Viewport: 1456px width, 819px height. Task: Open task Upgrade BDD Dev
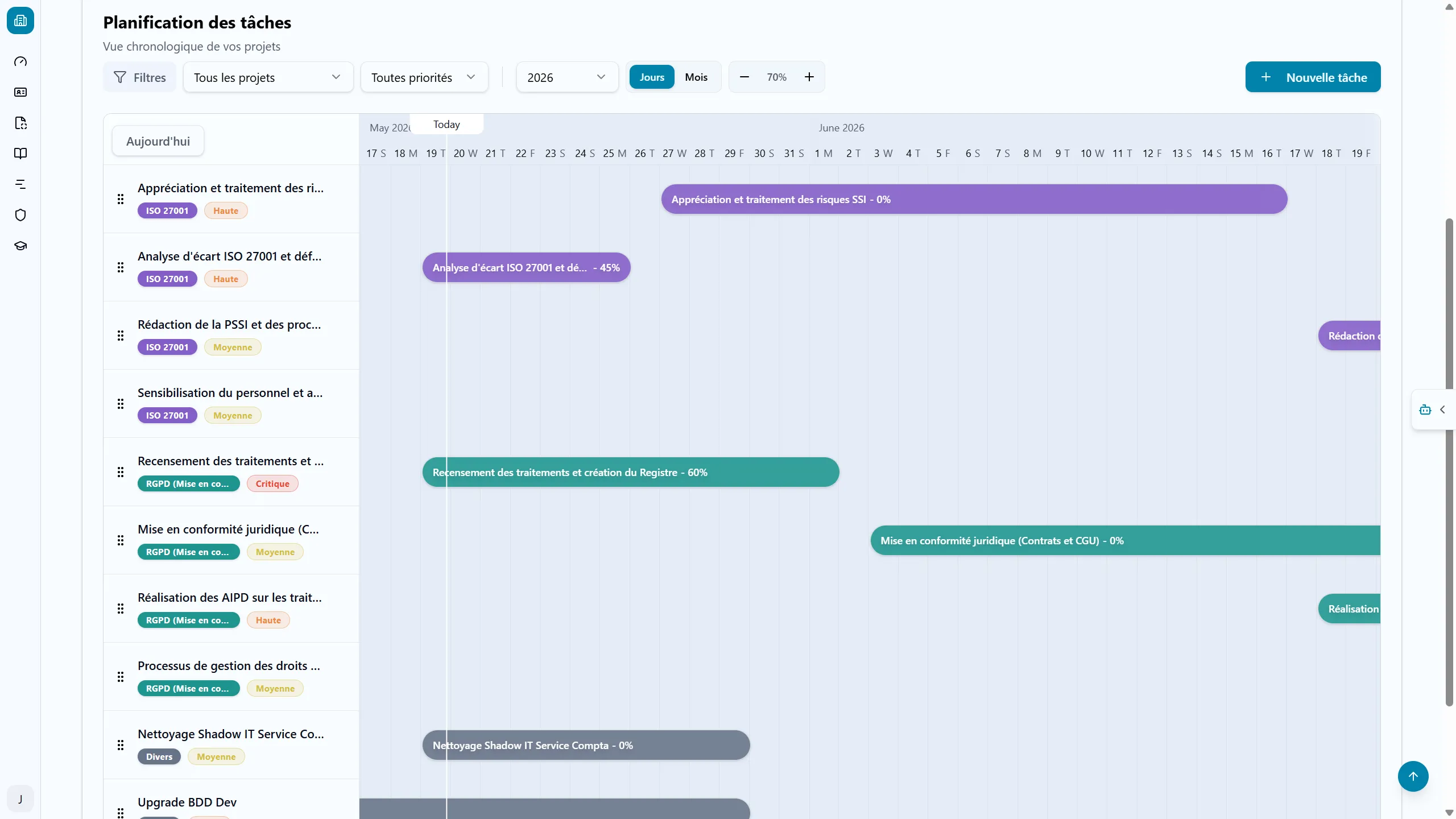point(187,802)
